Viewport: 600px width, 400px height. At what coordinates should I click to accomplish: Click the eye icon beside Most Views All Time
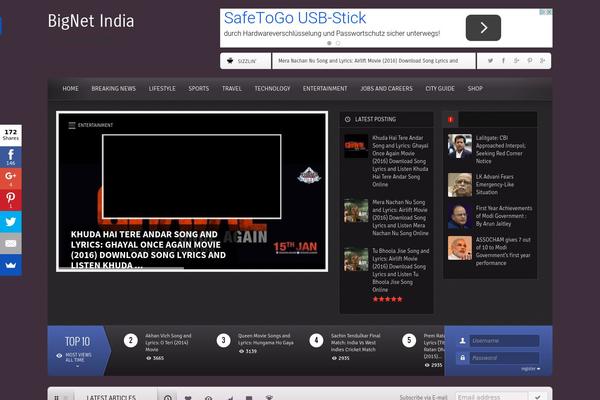pyautogui.click(x=59, y=356)
